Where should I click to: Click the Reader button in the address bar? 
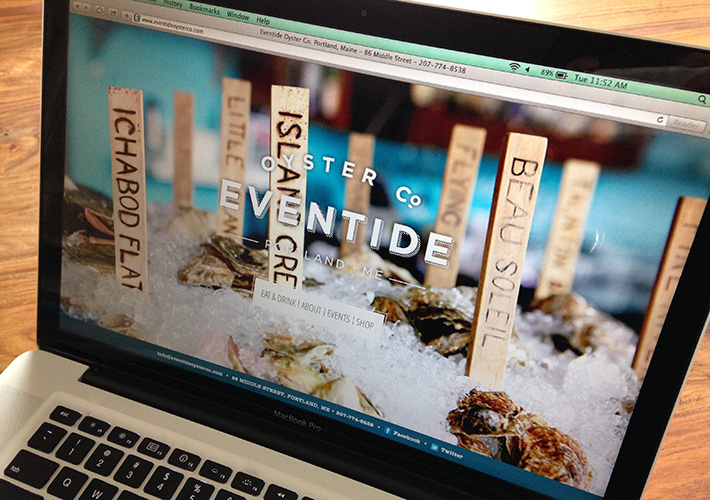(685, 124)
